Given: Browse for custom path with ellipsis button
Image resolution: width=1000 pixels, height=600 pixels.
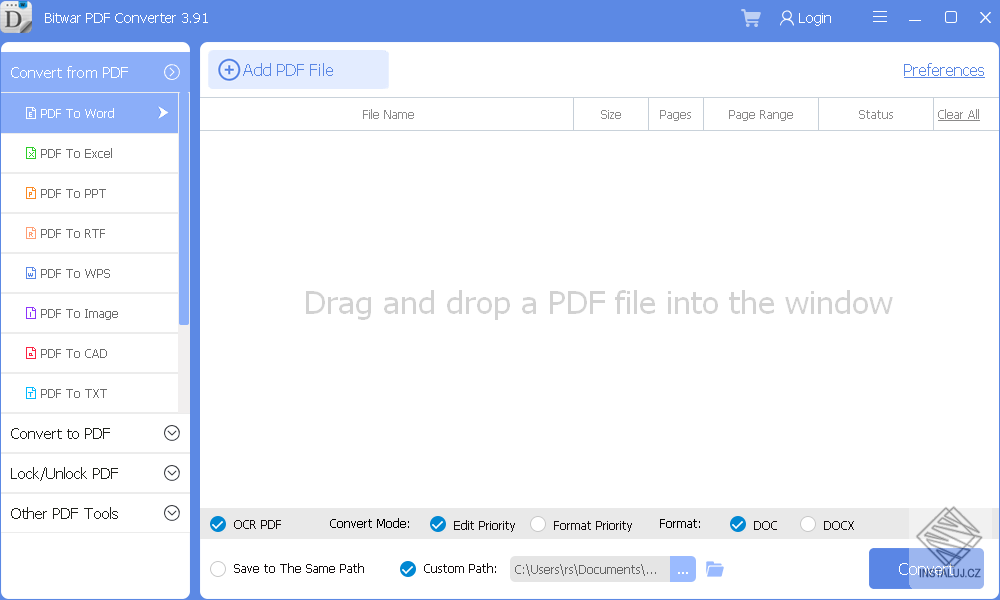Looking at the screenshot, I should [x=682, y=569].
